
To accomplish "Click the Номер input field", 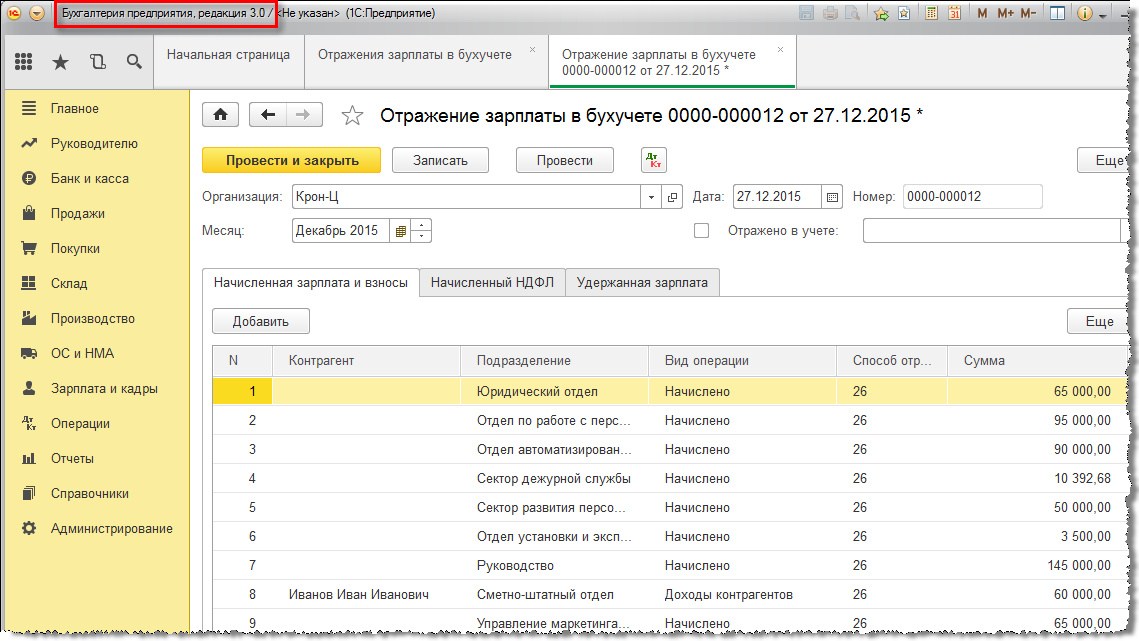I will point(971,197).
